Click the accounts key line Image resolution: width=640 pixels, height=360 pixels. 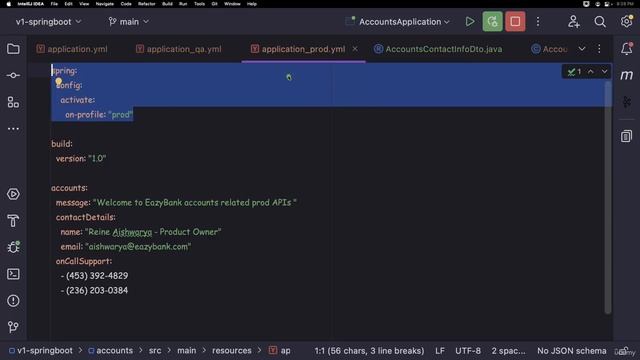(x=69, y=188)
